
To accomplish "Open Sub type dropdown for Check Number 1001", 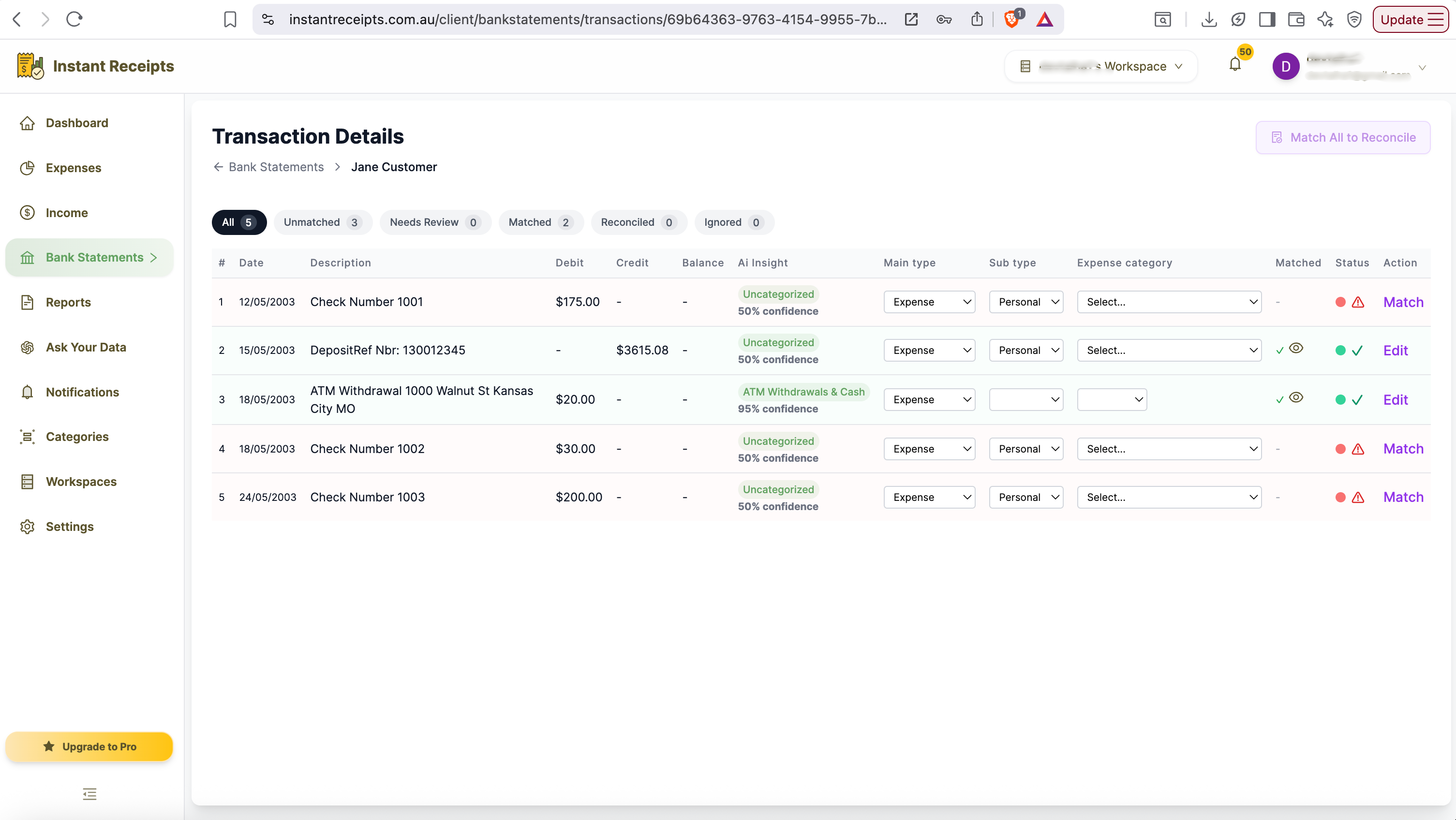I will click(1026, 302).
